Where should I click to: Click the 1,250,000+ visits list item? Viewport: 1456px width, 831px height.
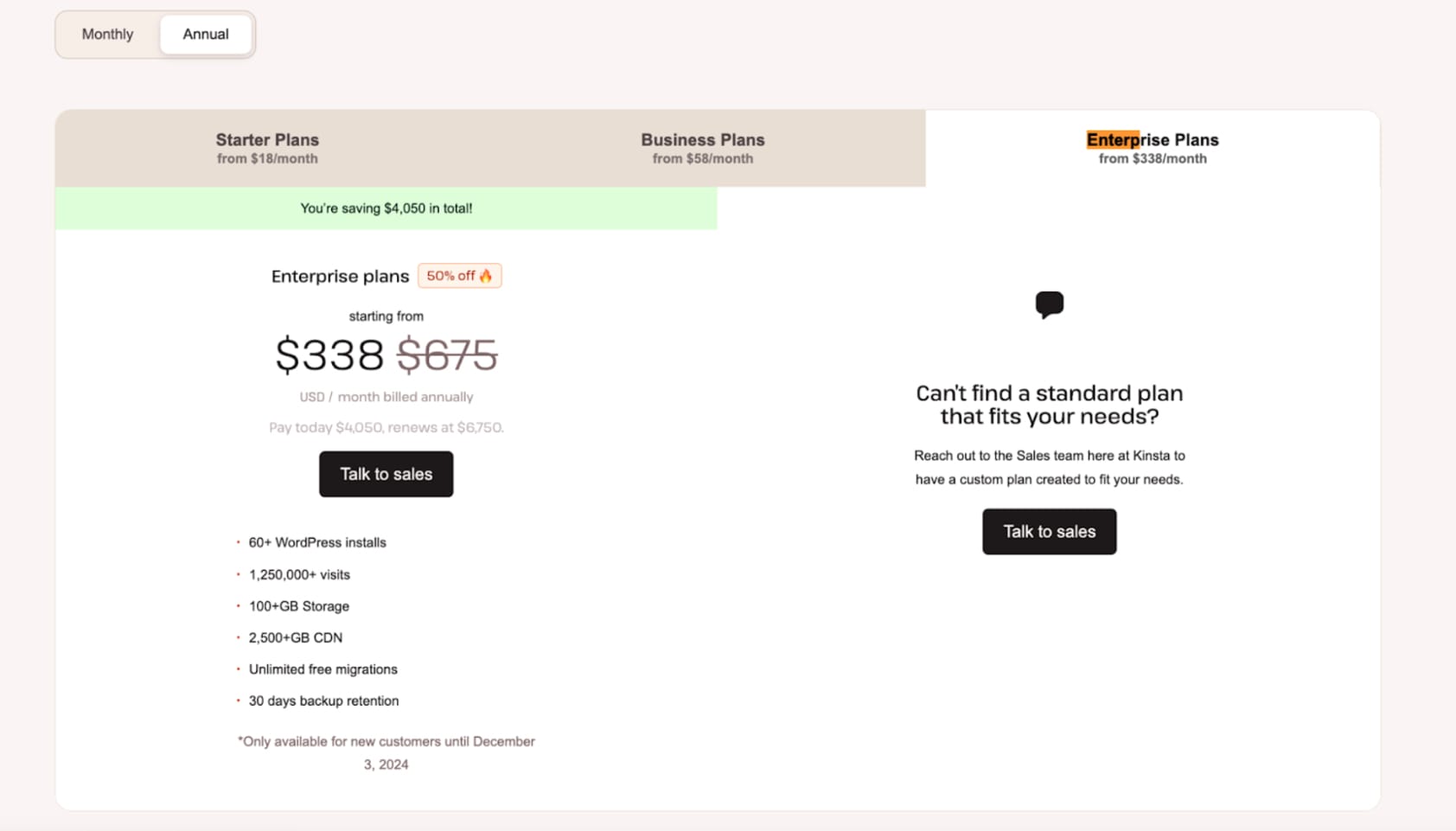(x=299, y=575)
